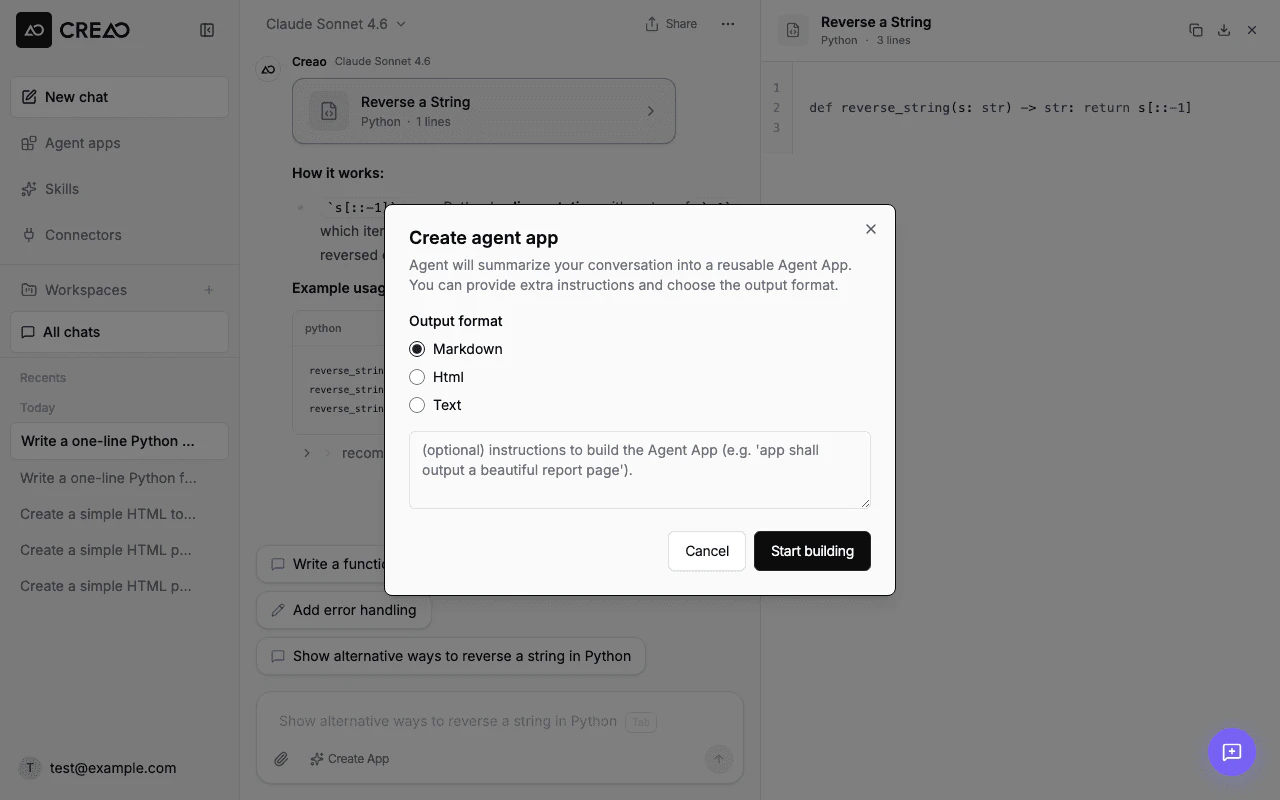Choose Html as the output format
This screenshot has height=800, width=1280.
pos(417,377)
